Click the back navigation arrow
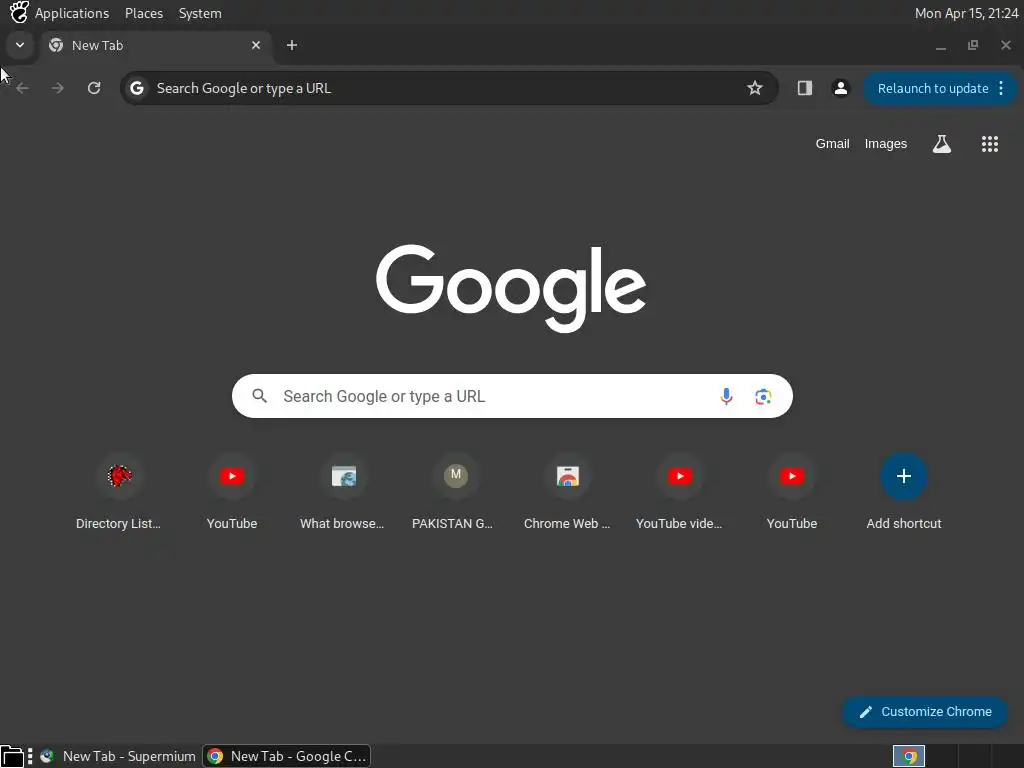Image resolution: width=1024 pixels, height=768 pixels. (x=22, y=88)
